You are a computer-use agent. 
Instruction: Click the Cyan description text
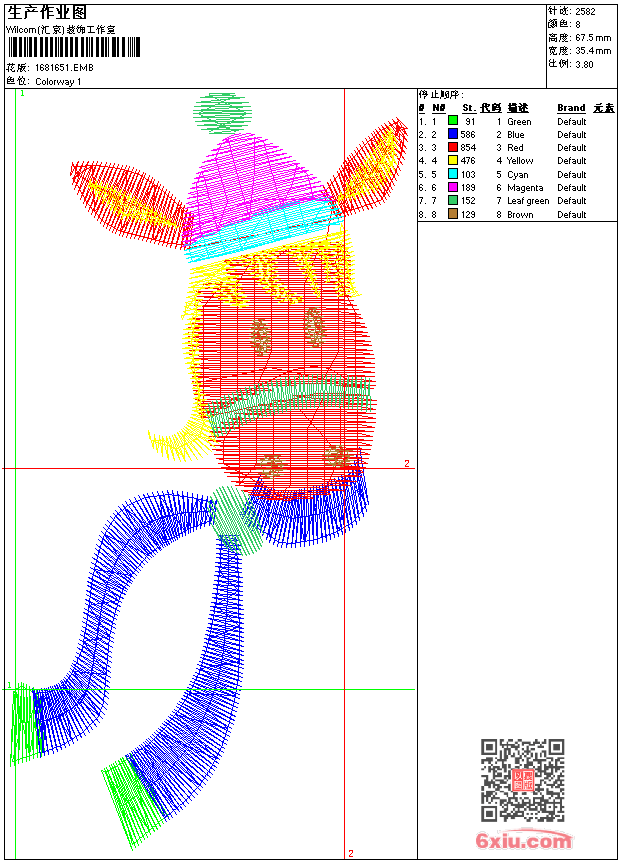click(518, 174)
